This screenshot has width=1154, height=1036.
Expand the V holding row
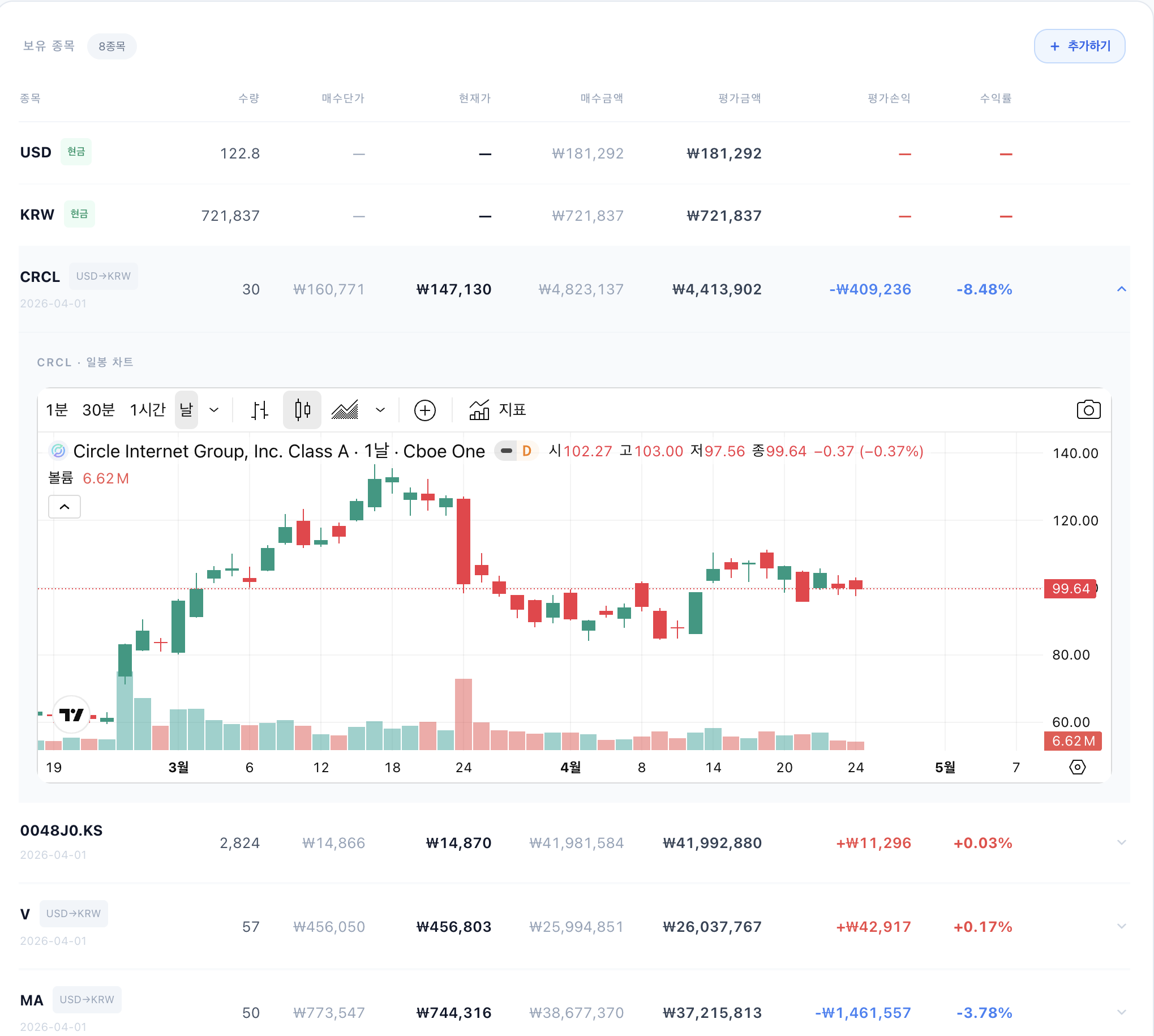pos(1121,926)
